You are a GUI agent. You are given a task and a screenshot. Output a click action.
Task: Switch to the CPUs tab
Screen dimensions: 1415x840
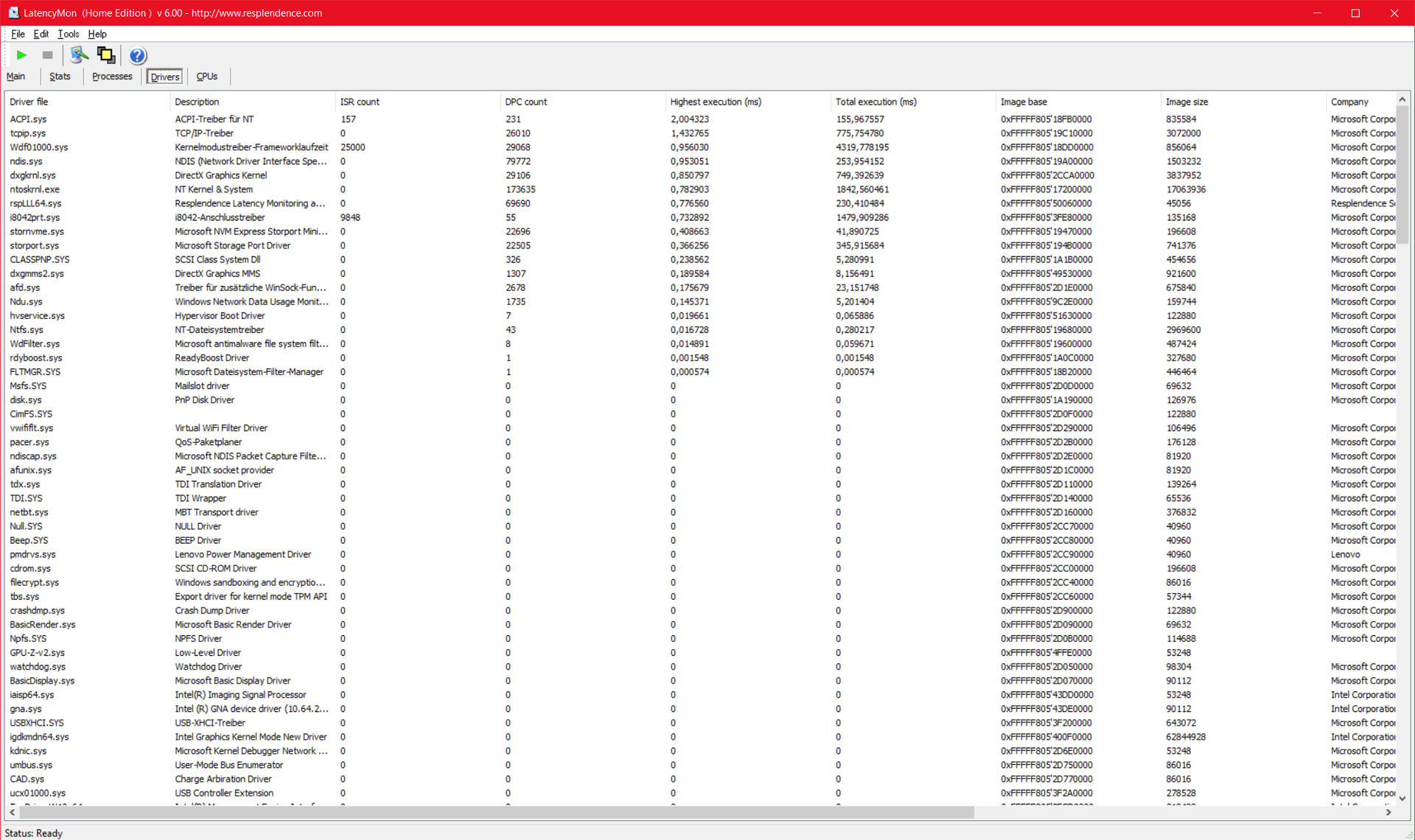click(x=206, y=77)
